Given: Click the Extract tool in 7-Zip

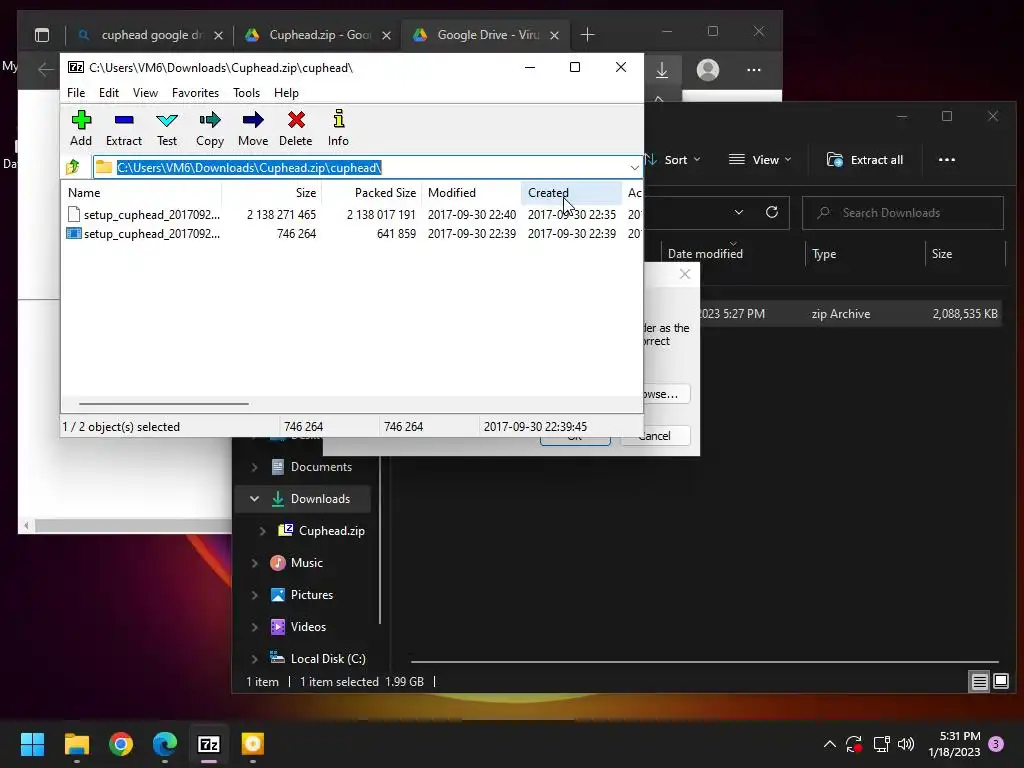Looking at the screenshot, I should [x=123, y=128].
